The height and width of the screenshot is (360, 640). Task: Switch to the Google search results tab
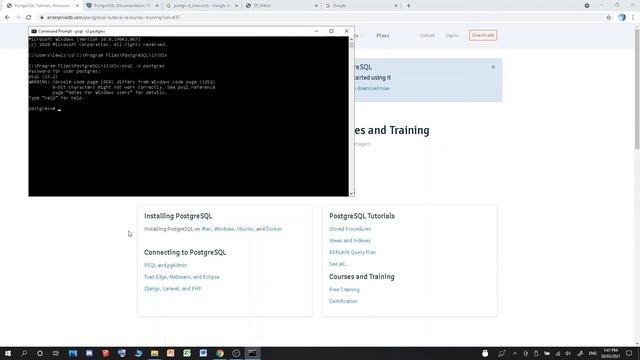point(202,6)
